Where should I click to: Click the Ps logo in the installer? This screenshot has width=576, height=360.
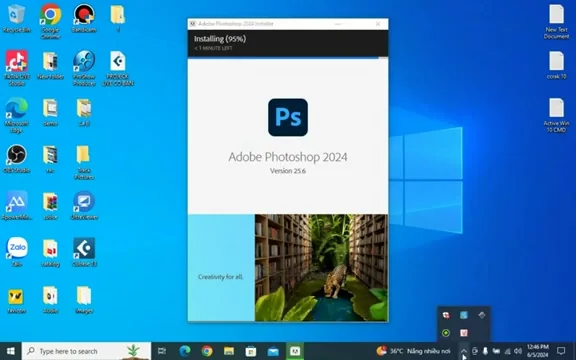coord(288,117)
